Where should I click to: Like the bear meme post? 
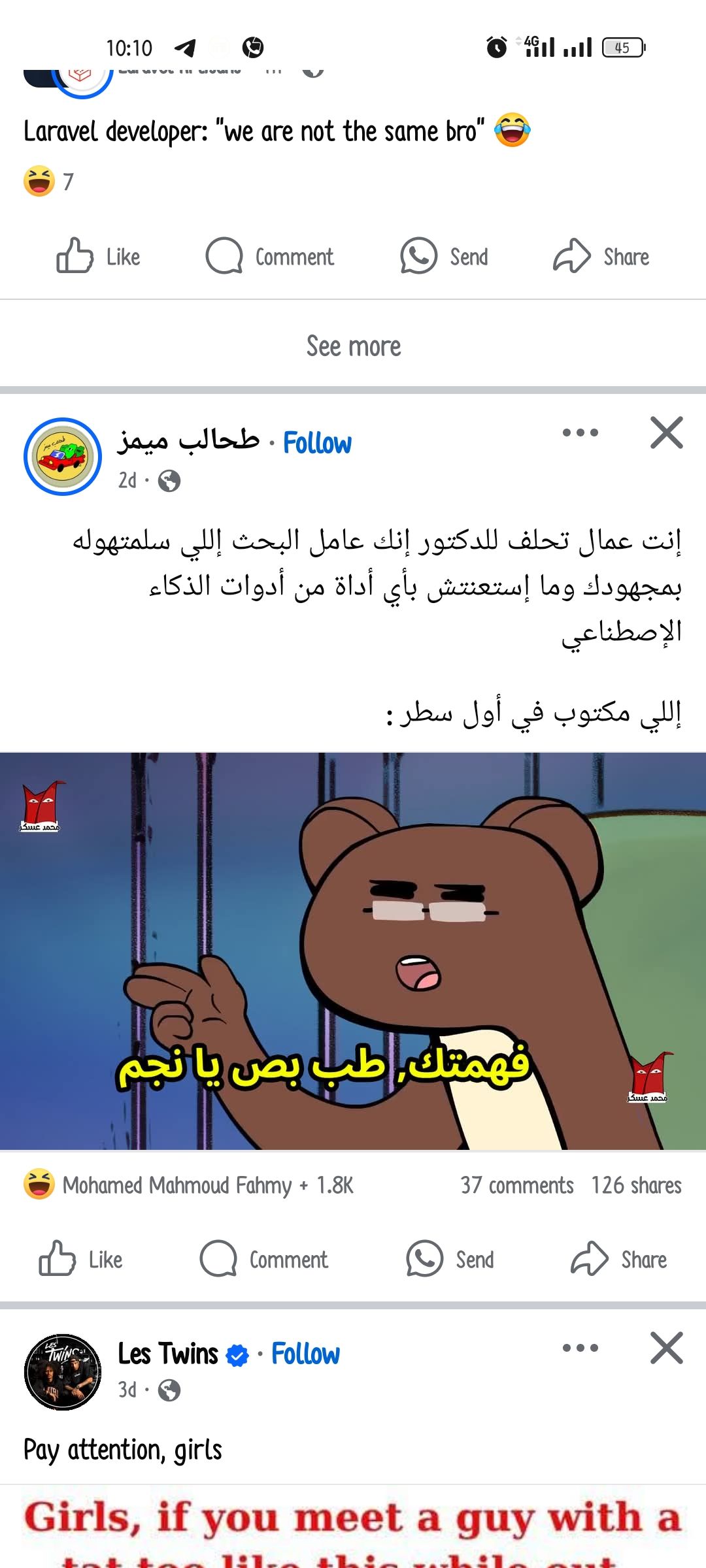(80, 1259)
